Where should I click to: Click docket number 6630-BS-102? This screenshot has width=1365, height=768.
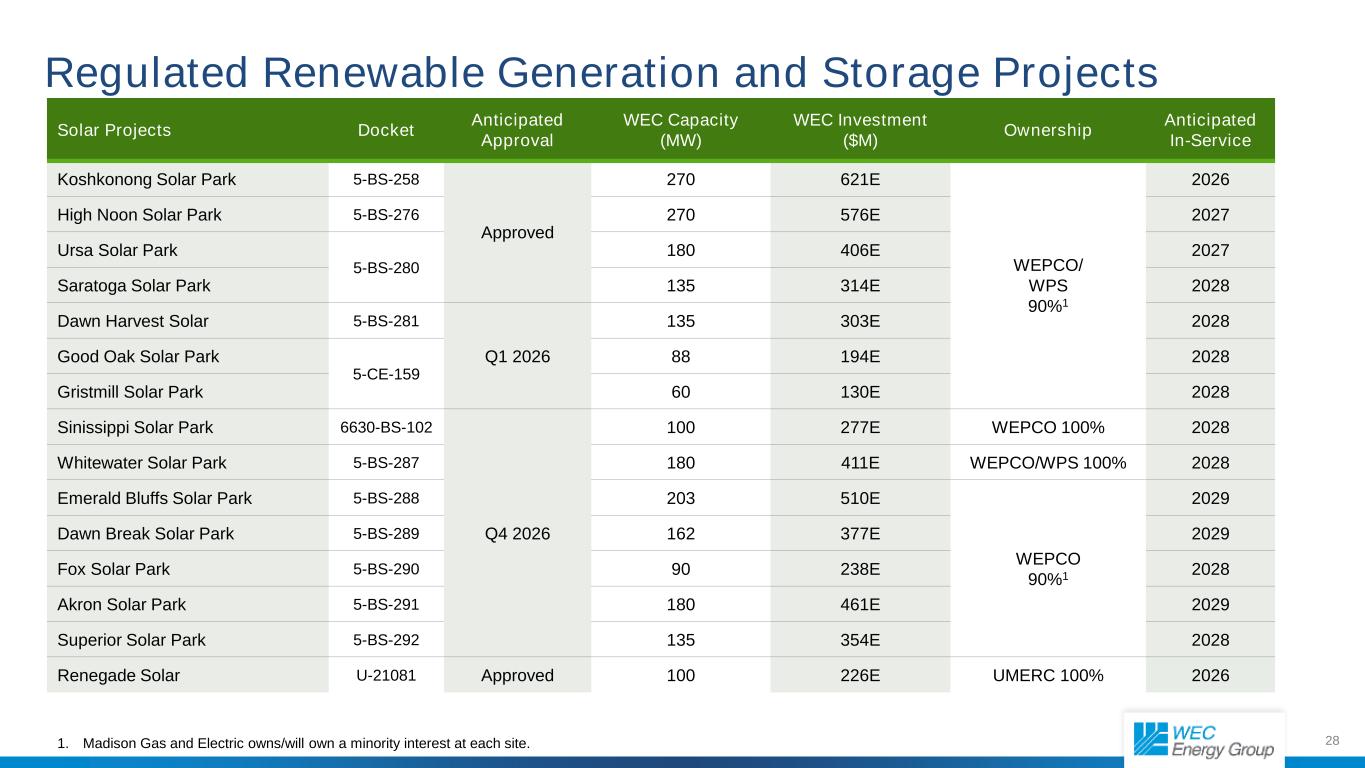[x=386, y=427]
